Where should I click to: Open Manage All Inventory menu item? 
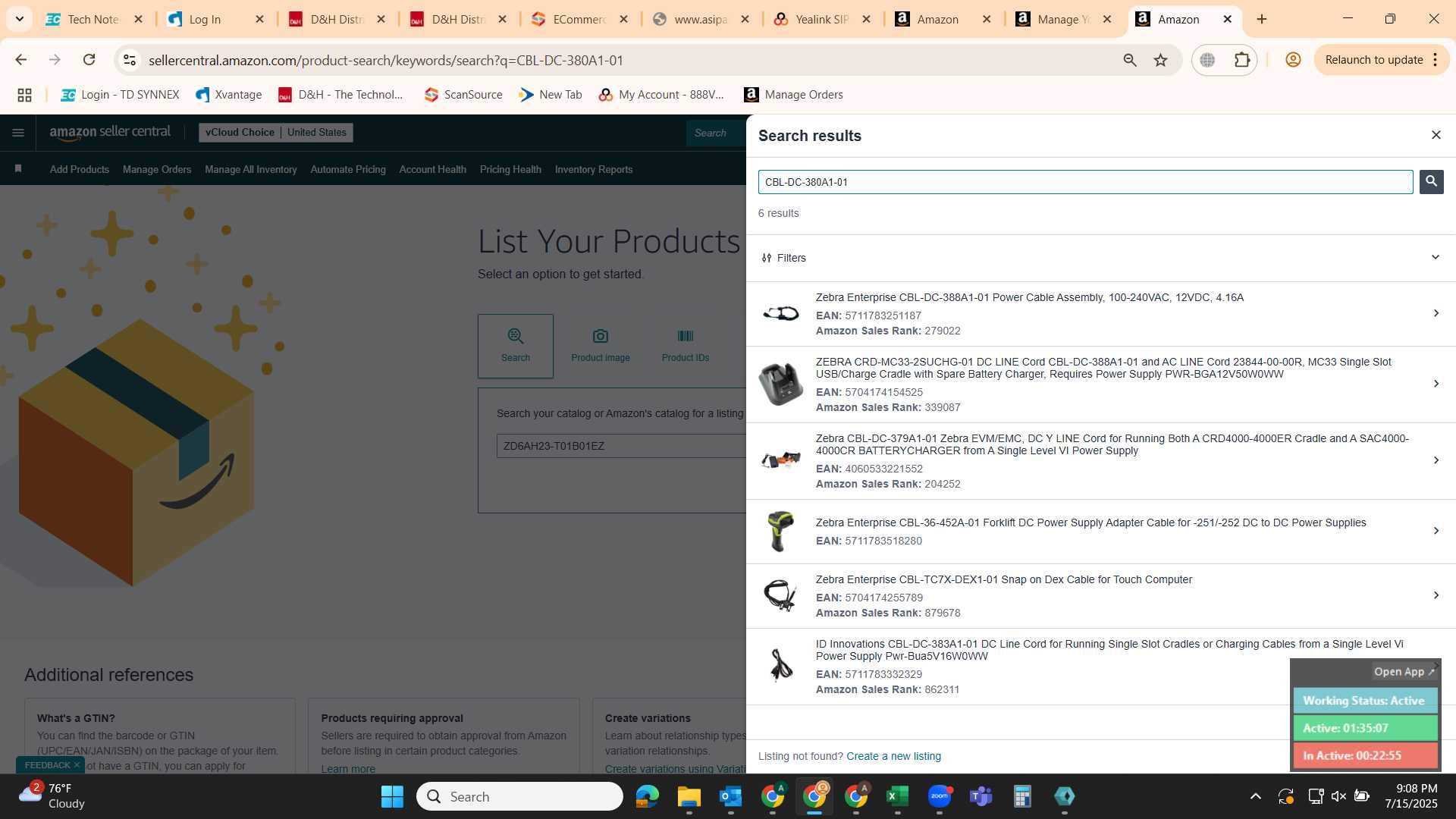coord(251,169)
